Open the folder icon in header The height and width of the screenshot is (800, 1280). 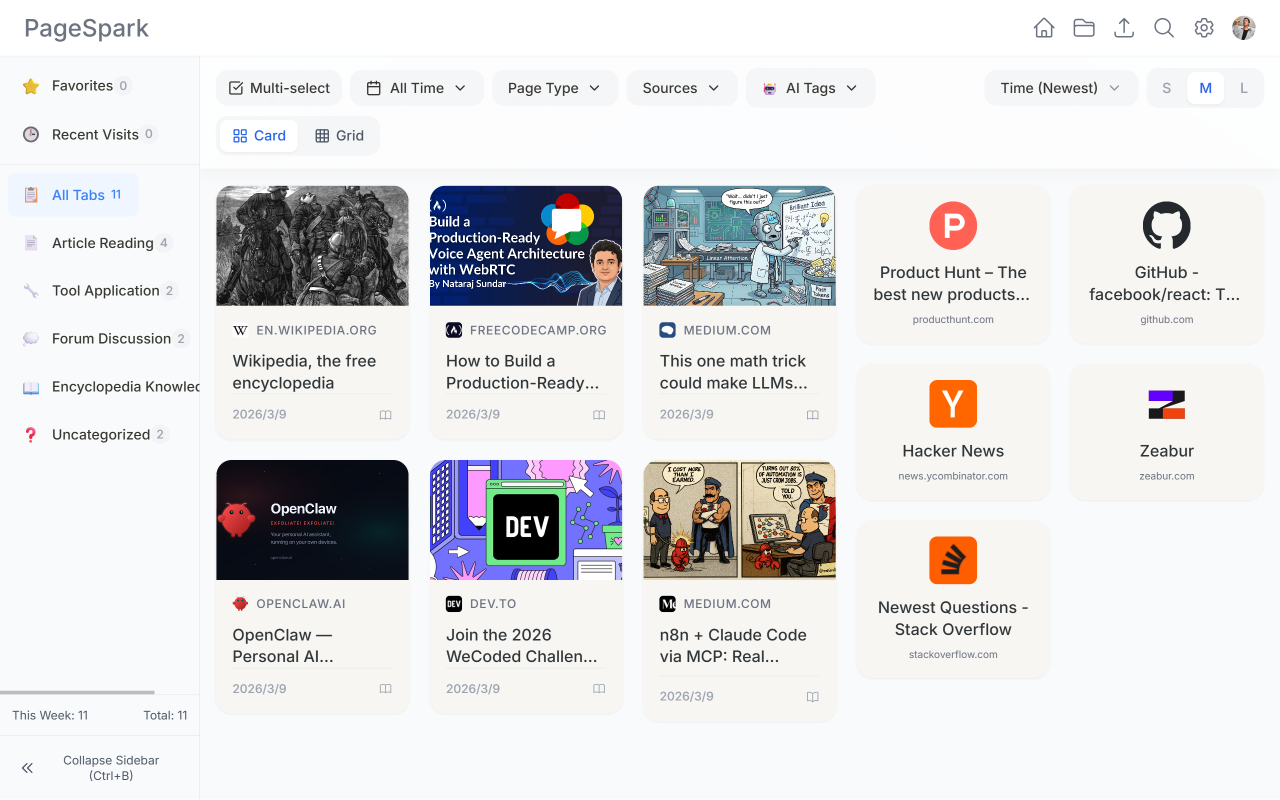(1084, 28)
